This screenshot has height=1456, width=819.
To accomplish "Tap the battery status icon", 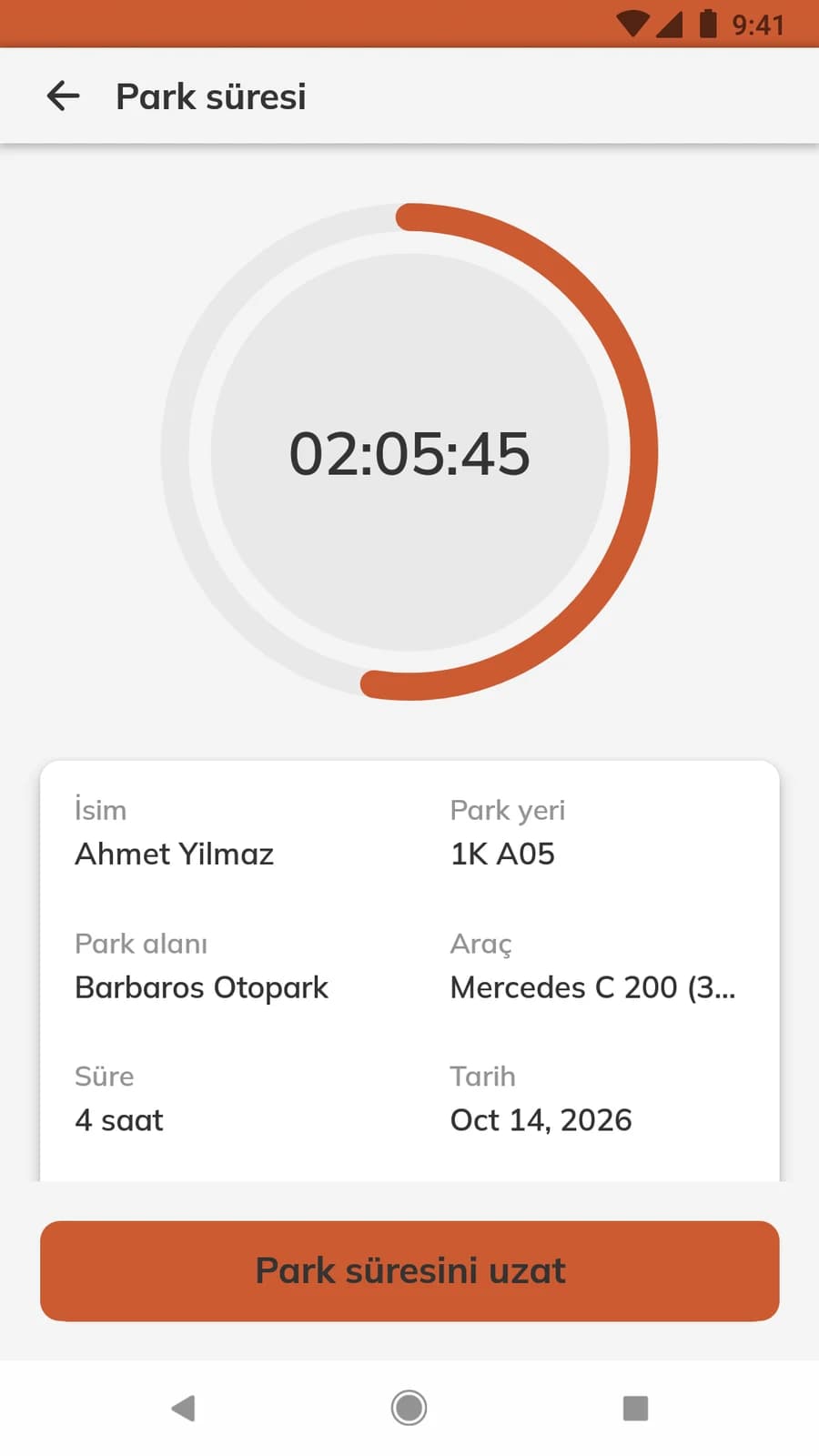I will pyautogui.click(x=707, y=23).
